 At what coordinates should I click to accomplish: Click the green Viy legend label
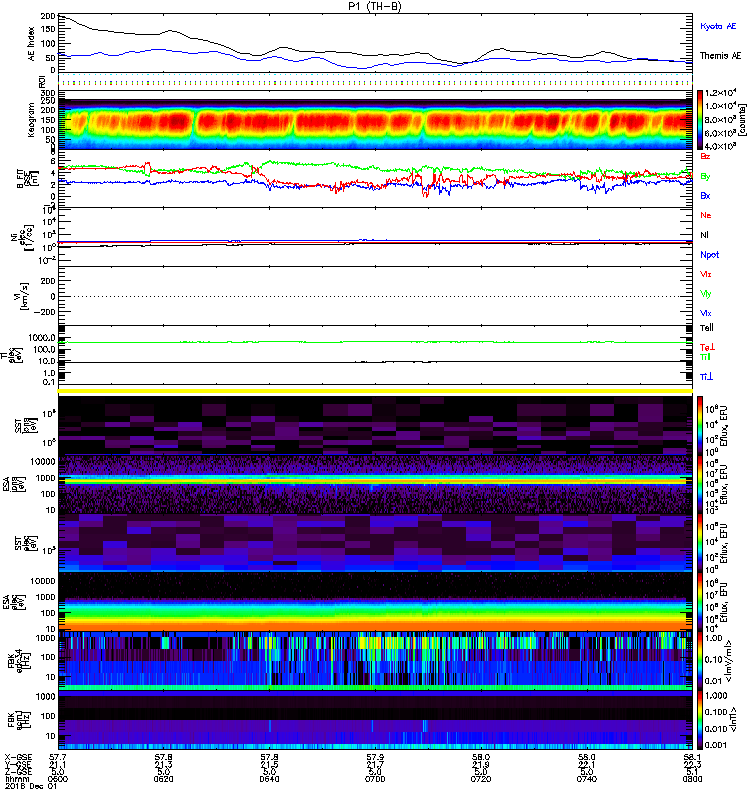coord(705,294)
